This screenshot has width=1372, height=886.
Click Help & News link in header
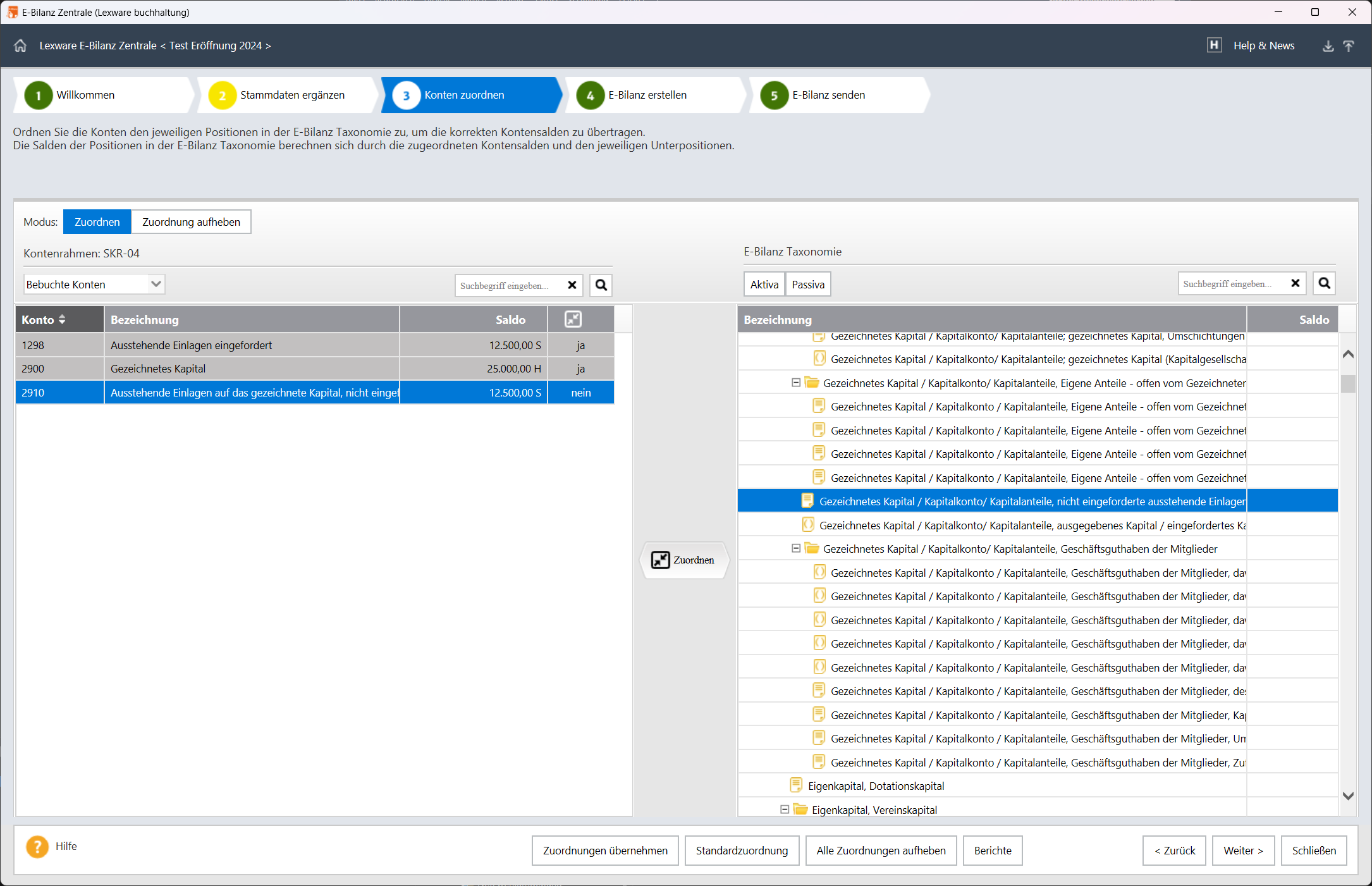point(1264,46)
